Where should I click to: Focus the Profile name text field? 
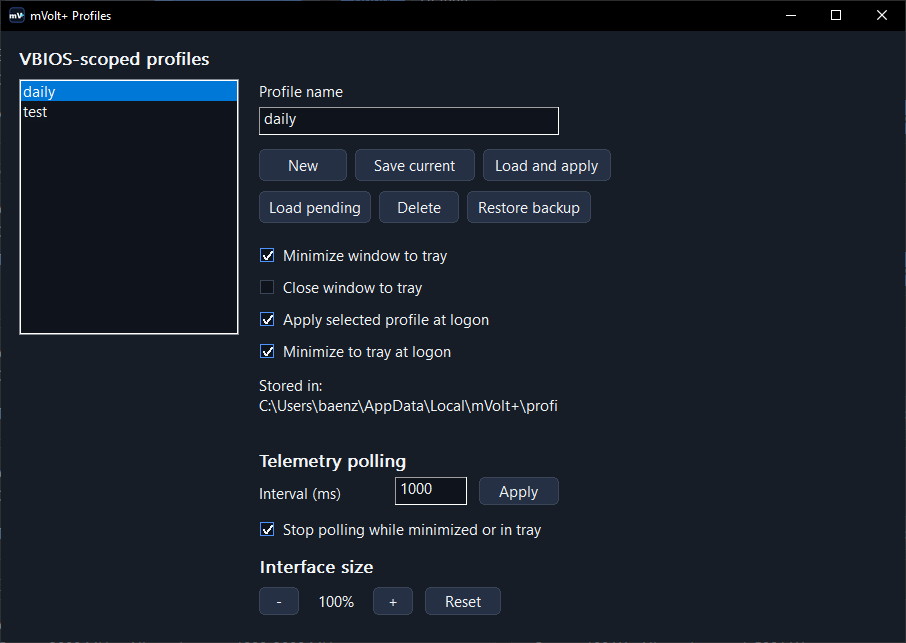coord(409,121)
